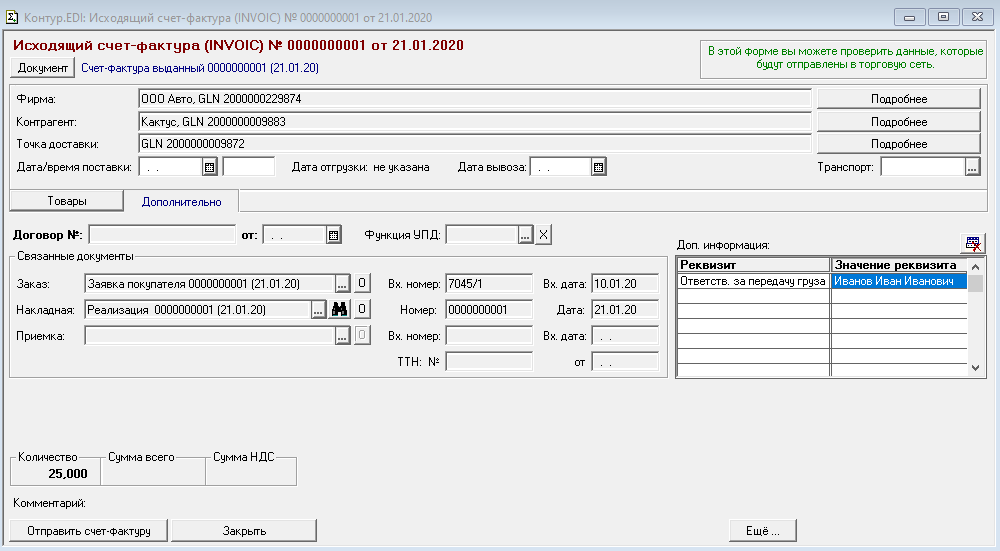The height and width of the screenshot is (551, 1000).
Task: Open Транспорт selection ellipsis button
Action: click(972, 167)
